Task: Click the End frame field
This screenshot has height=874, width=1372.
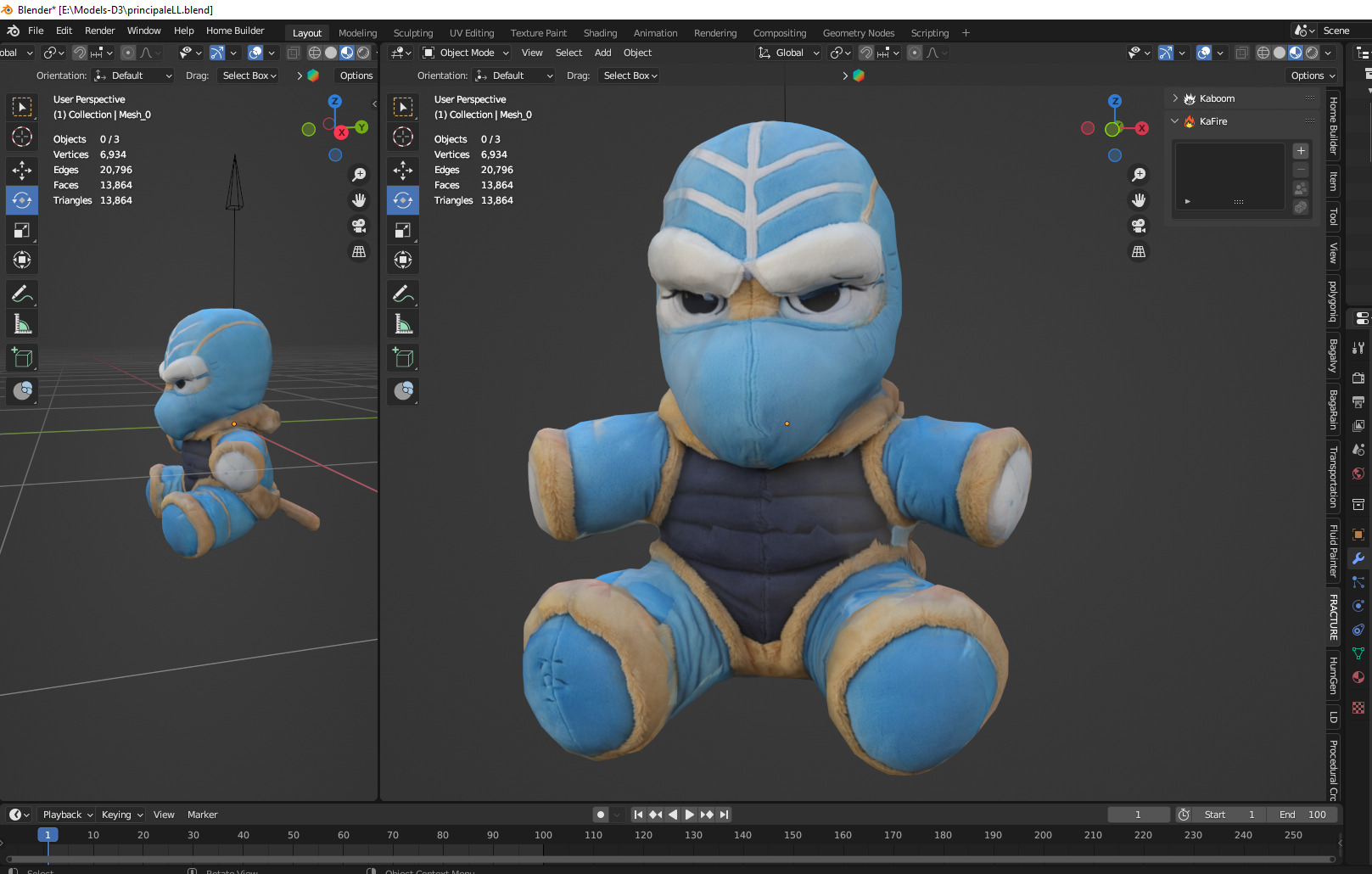Action: (x=1302, y=815)
